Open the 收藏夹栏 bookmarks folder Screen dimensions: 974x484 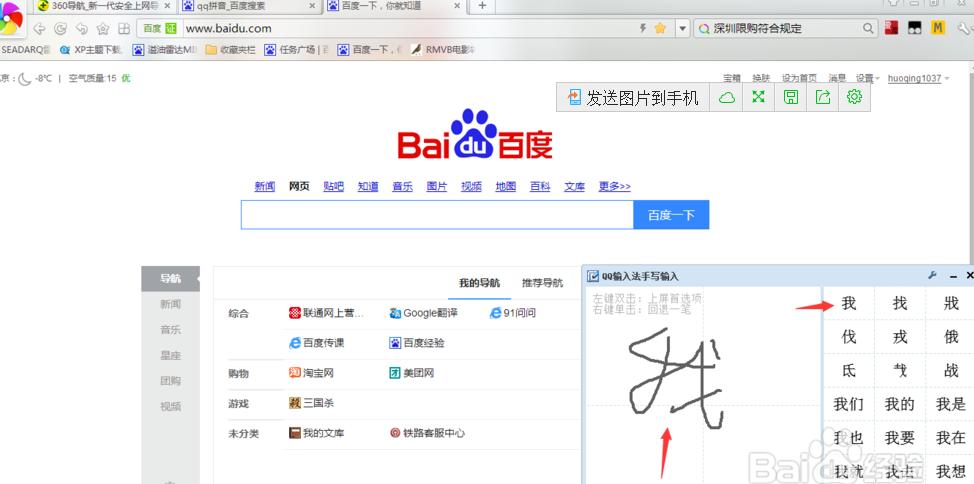pyautogui.click(x=230, y=50)
